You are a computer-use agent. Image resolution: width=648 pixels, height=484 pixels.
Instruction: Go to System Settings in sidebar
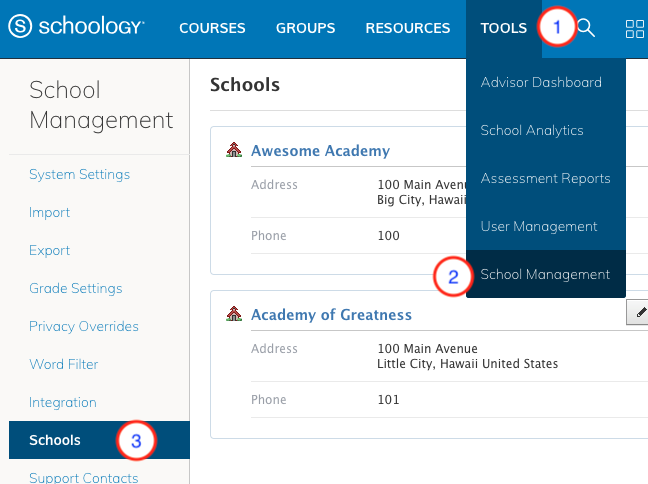(79, 174)
